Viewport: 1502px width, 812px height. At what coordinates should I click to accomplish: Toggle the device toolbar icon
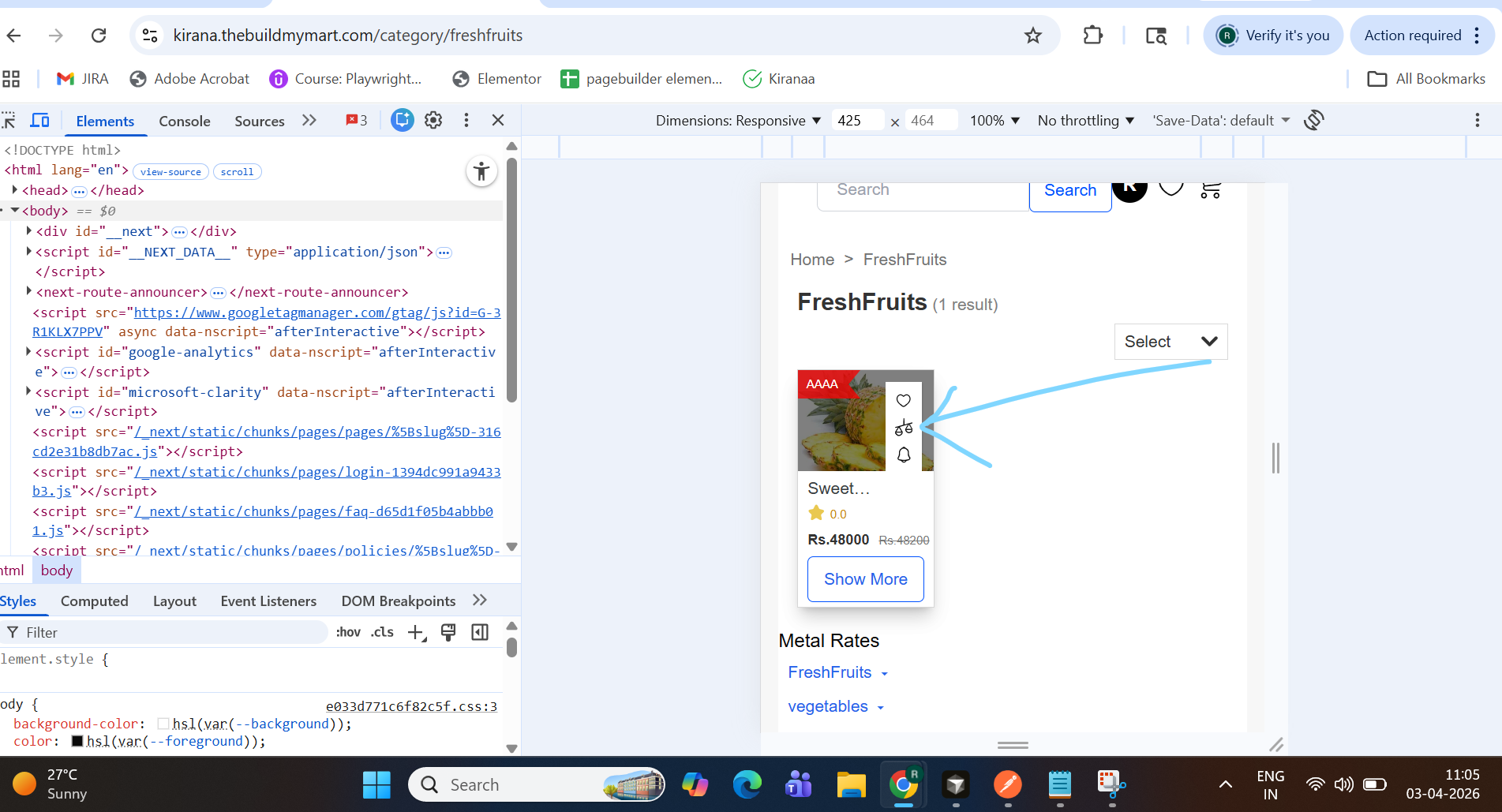[39, 121]
